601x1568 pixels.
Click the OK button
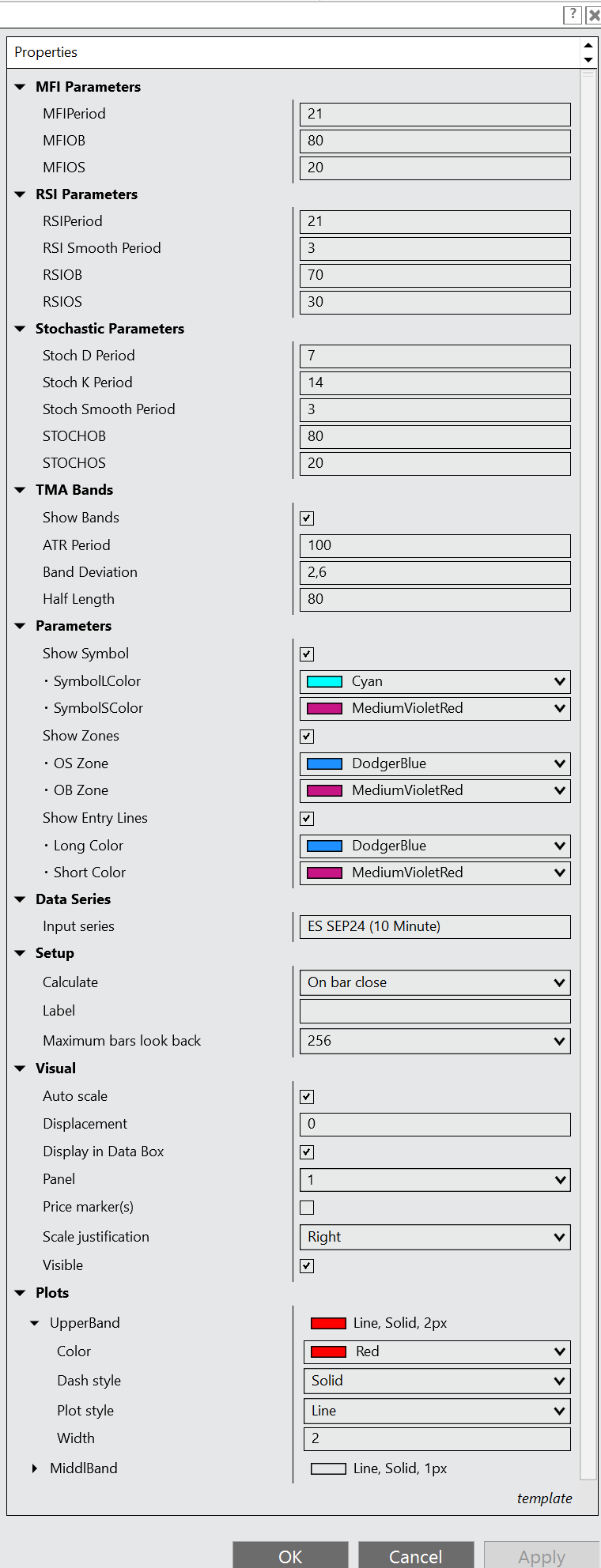coord(290,1556)
